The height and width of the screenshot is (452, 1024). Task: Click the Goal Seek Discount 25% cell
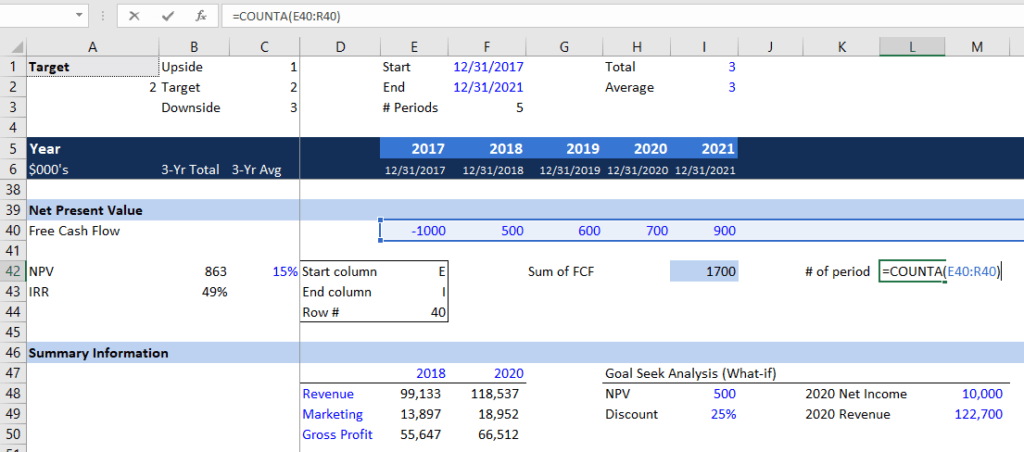tap(704, 414)
